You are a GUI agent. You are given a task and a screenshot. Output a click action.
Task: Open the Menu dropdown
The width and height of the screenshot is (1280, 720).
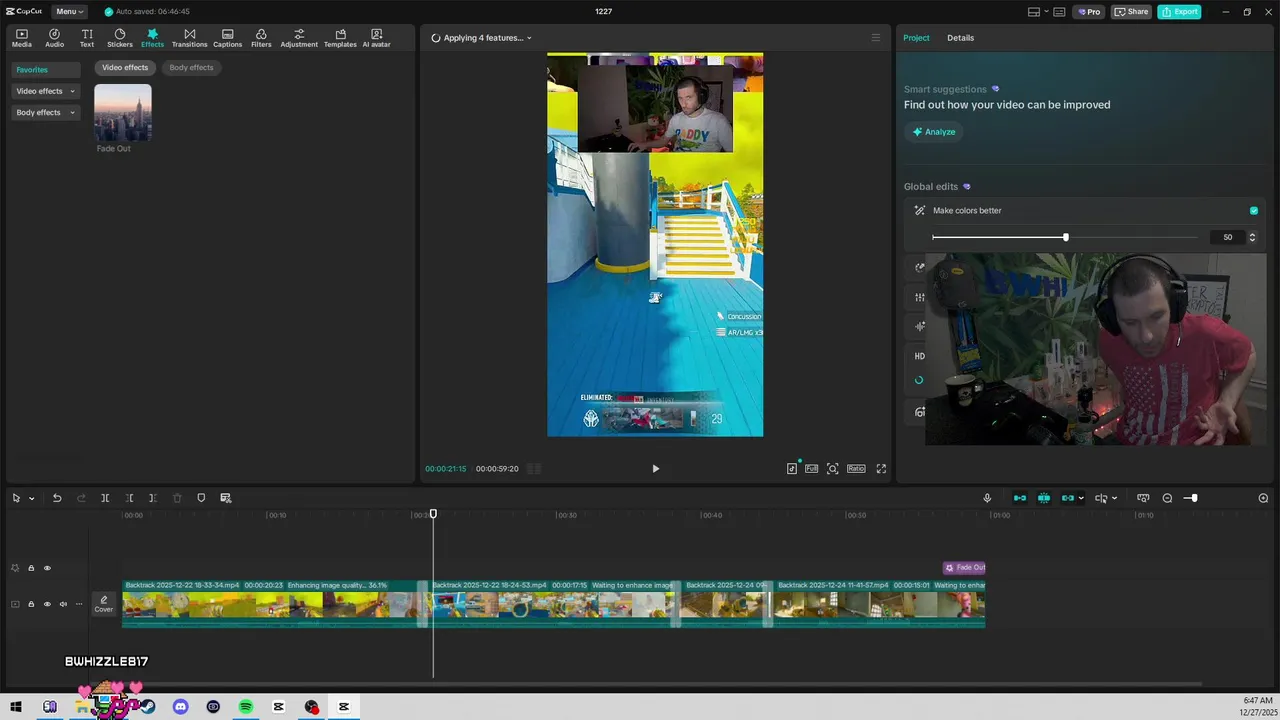(x=68, y=12)
